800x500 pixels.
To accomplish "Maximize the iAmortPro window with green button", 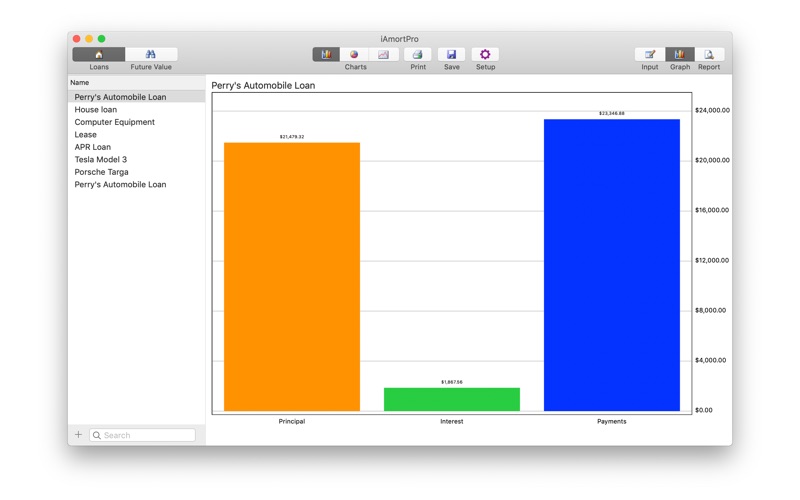I will pyautogui.click(x=102, y=39).
